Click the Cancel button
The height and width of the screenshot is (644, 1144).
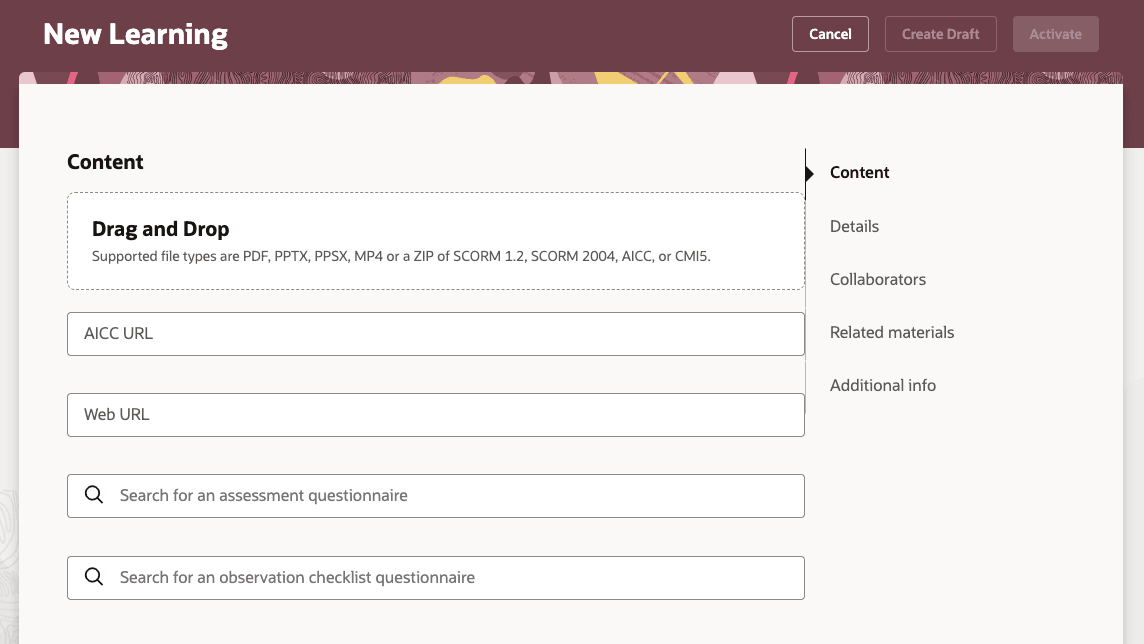pyautogui.click(x=830, y=33)
